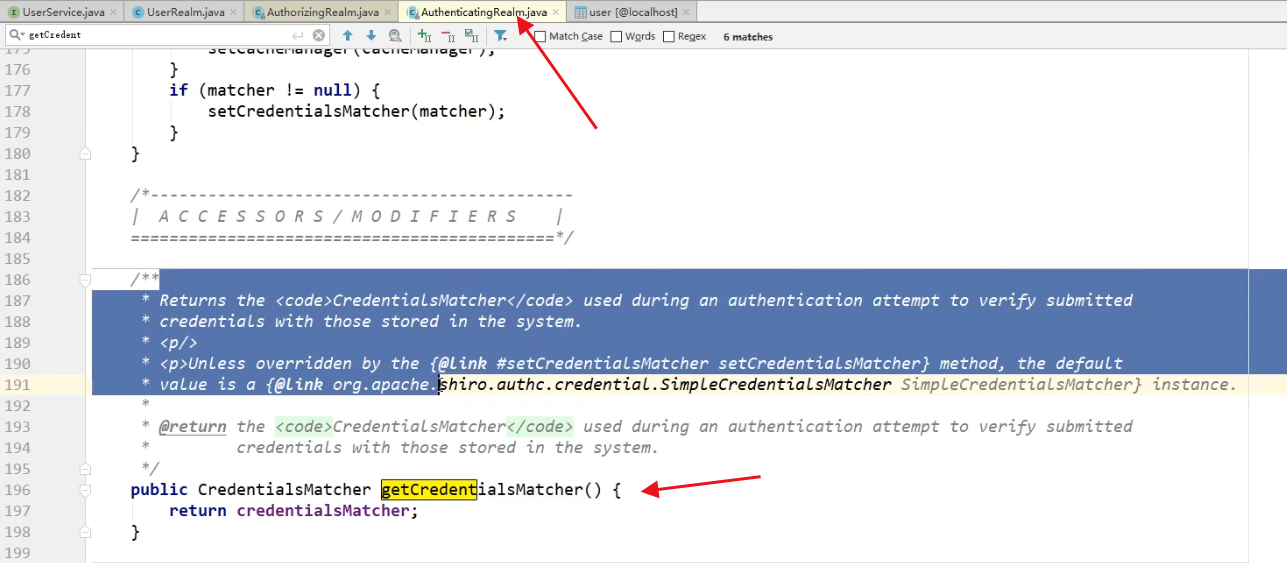Close the AuthorizingRealm.java tab
The width and height of the screenshot is (1287, 563).
(388, 12)
